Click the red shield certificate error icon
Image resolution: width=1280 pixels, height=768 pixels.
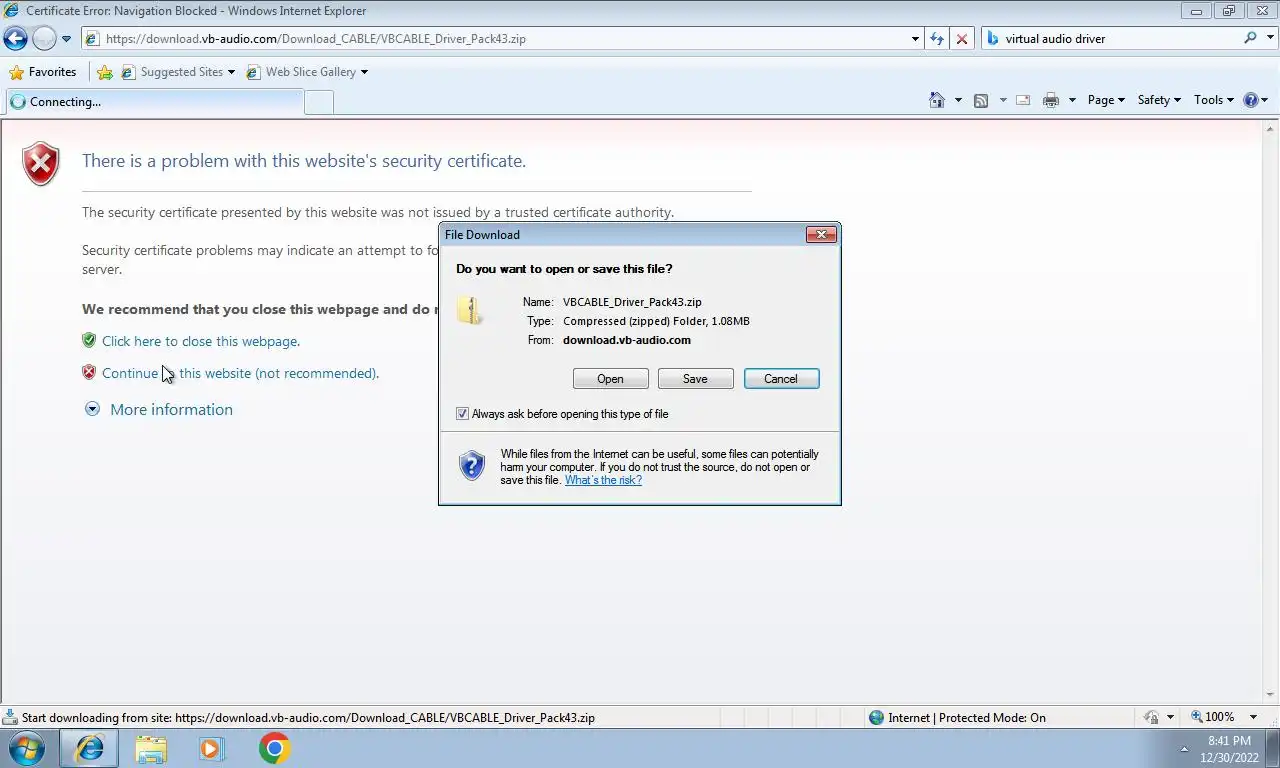[41, 164]
